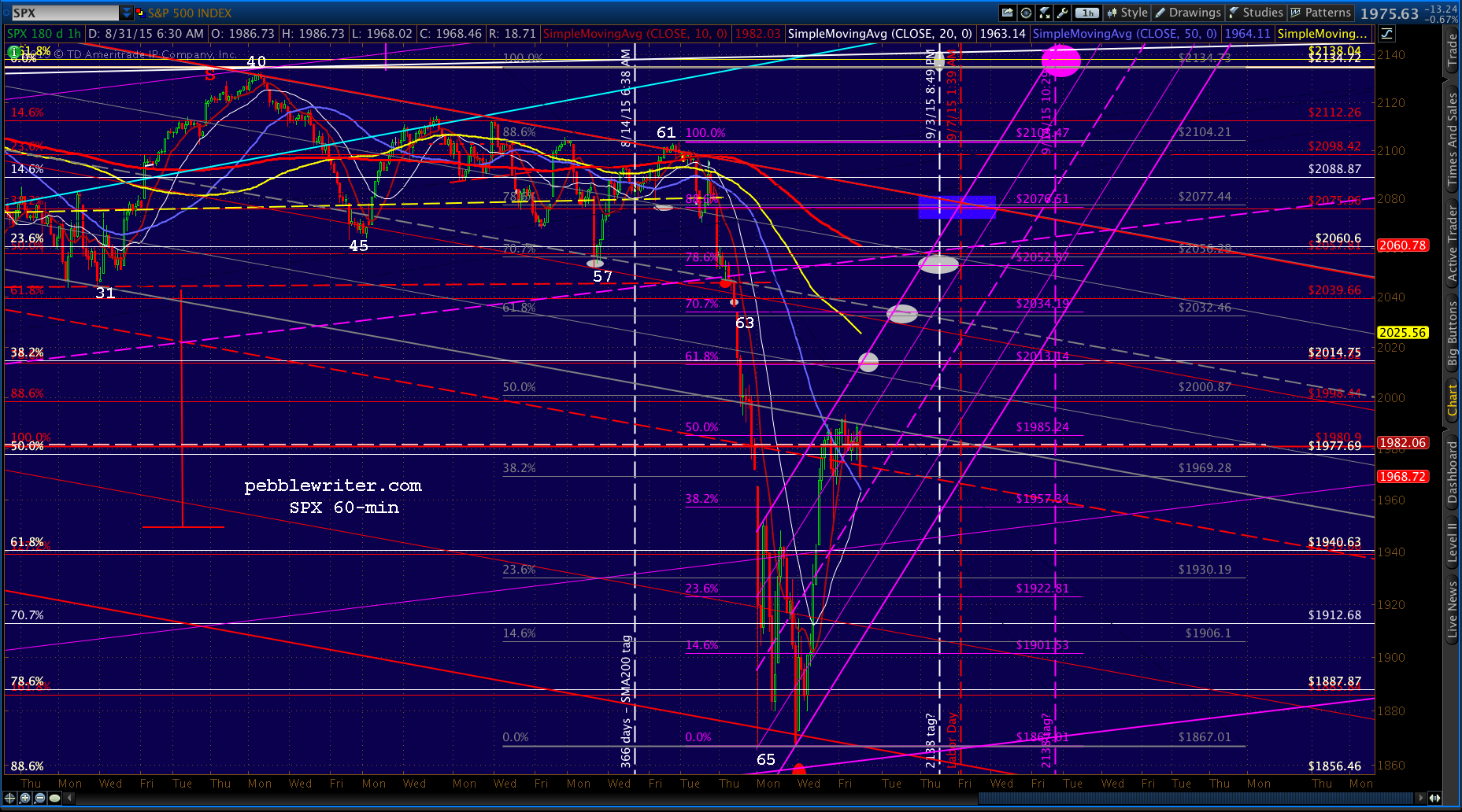Toggle the expand-collapse time axis icon
Screen dimensions: 1462x812
[1436, 798]
